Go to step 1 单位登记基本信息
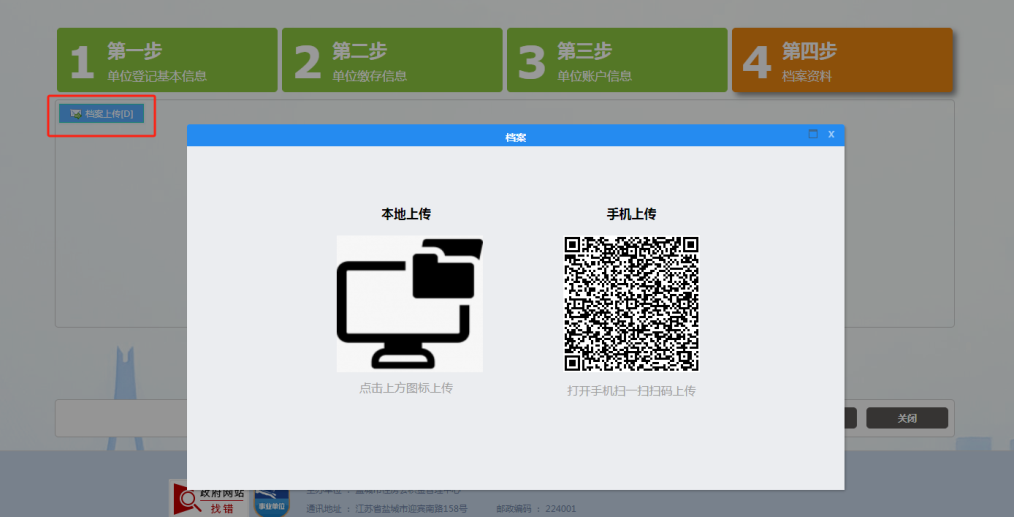The width and height of the screenshot is (1014, 517). pos(167,60)
